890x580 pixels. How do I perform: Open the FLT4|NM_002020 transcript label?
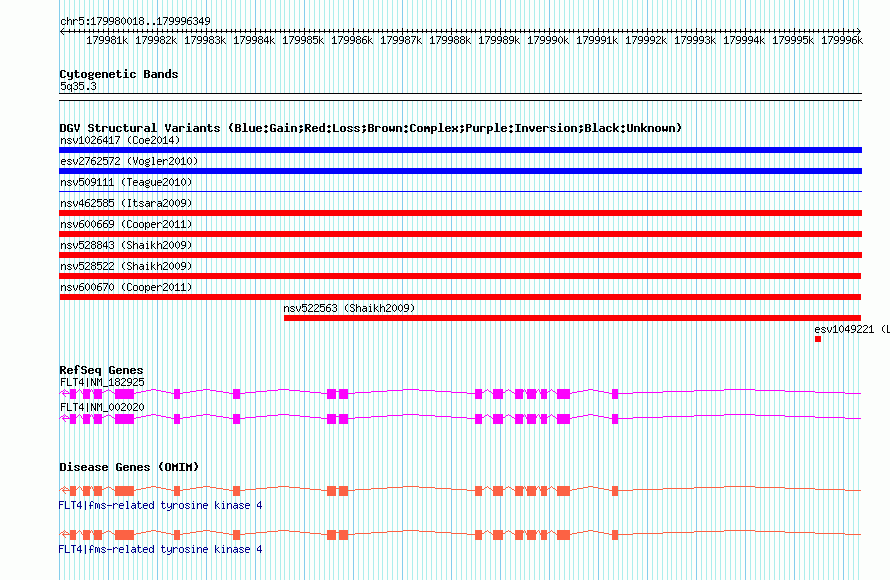click(102, 407)
